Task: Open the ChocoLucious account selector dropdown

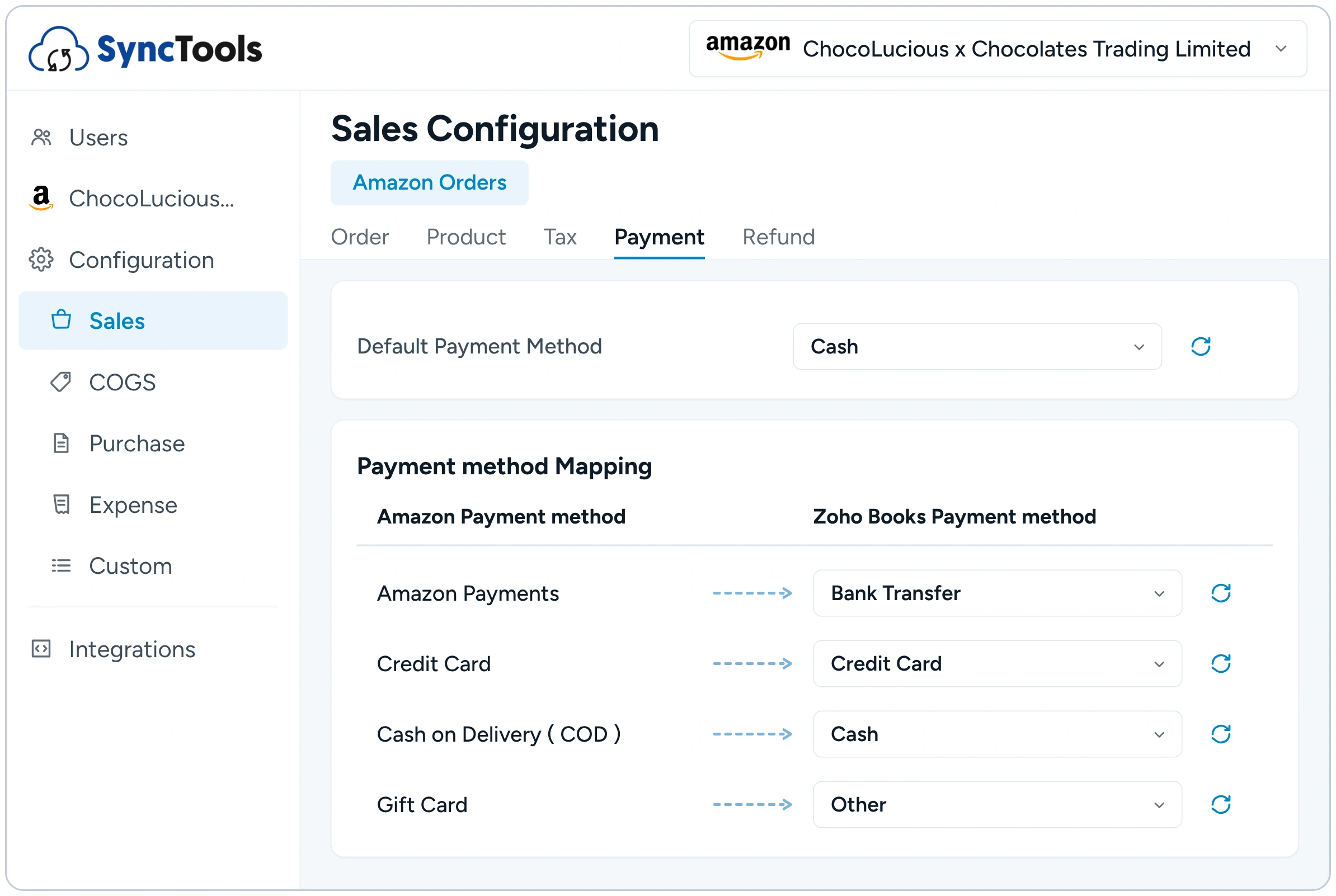Action: click(998, 49)
